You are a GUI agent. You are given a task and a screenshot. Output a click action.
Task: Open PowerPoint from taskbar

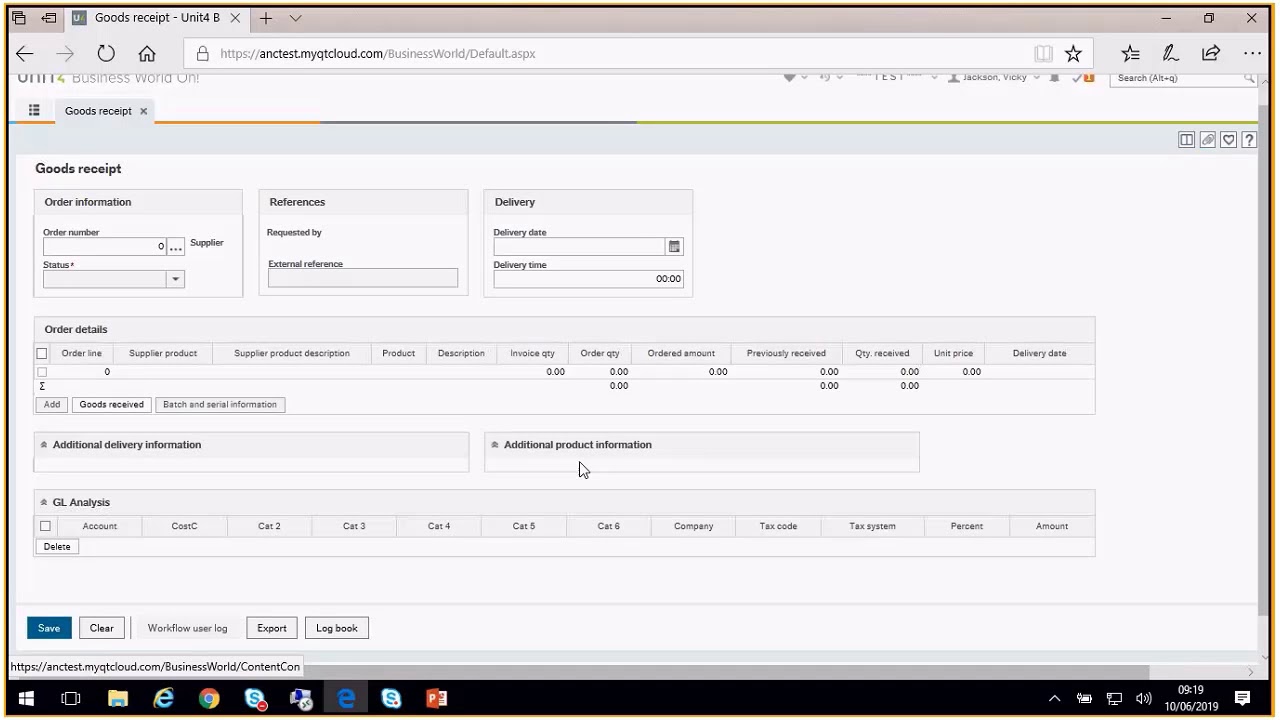click(437, 699)
